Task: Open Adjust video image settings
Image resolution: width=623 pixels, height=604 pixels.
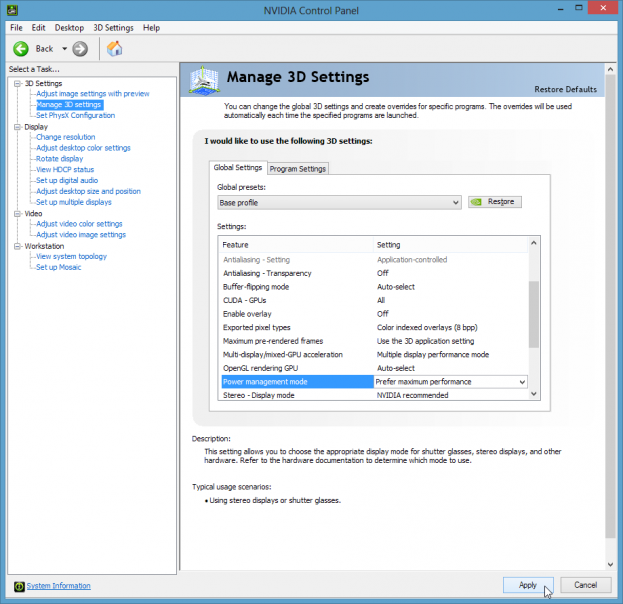Action: [x=81, y=235]
